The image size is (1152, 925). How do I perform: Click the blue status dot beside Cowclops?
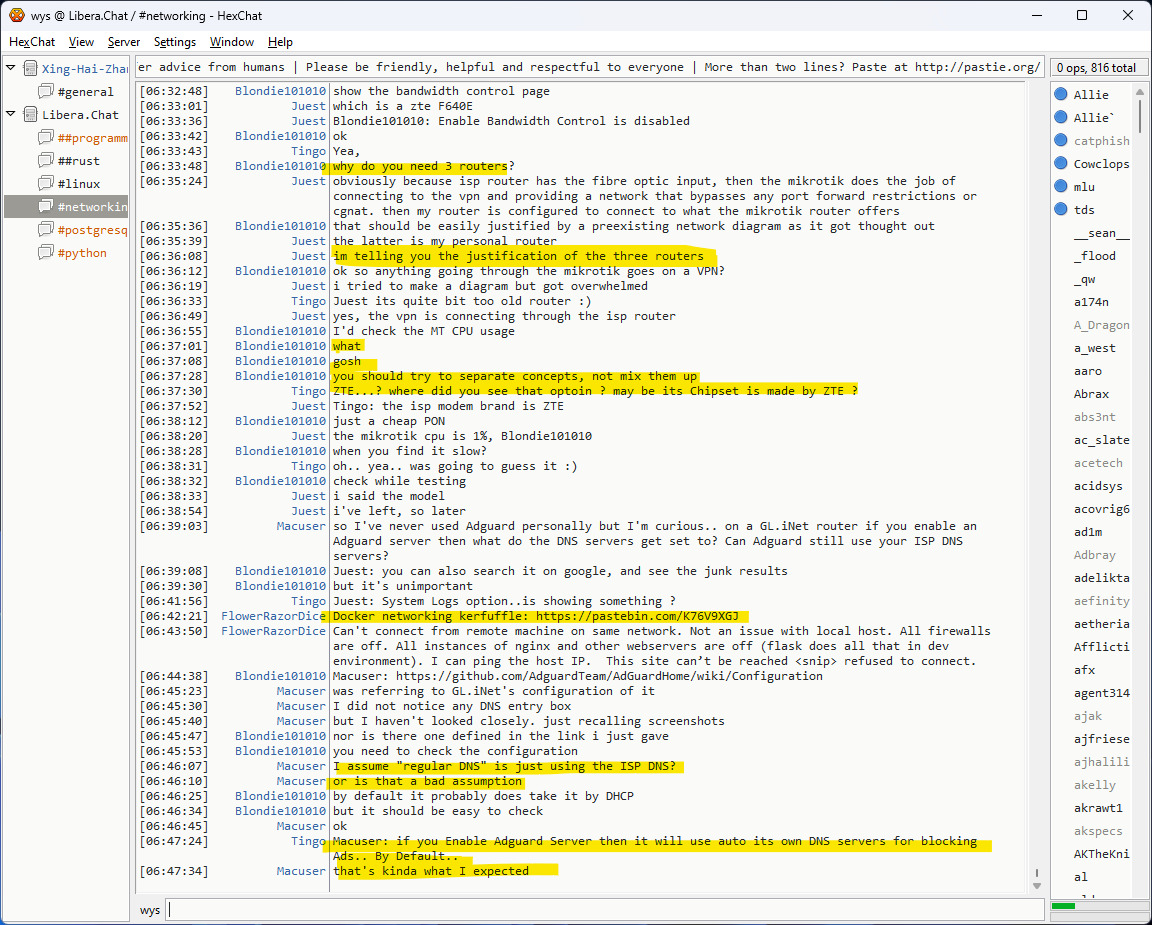[x=1060, y=164]
